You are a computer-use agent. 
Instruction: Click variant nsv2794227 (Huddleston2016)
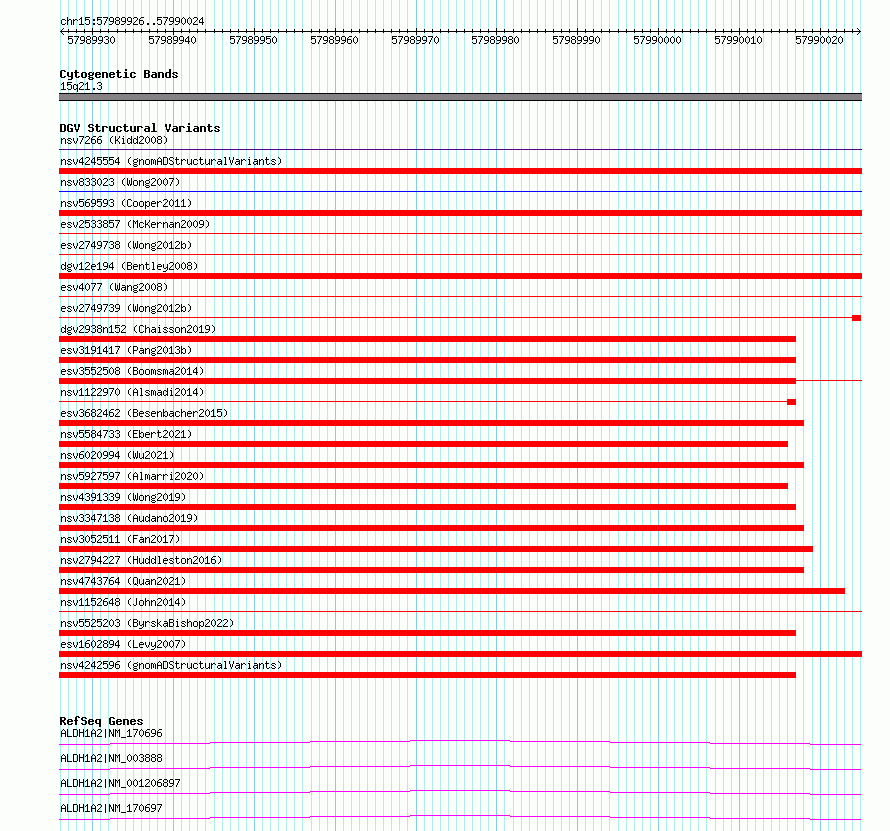(141, 560)
